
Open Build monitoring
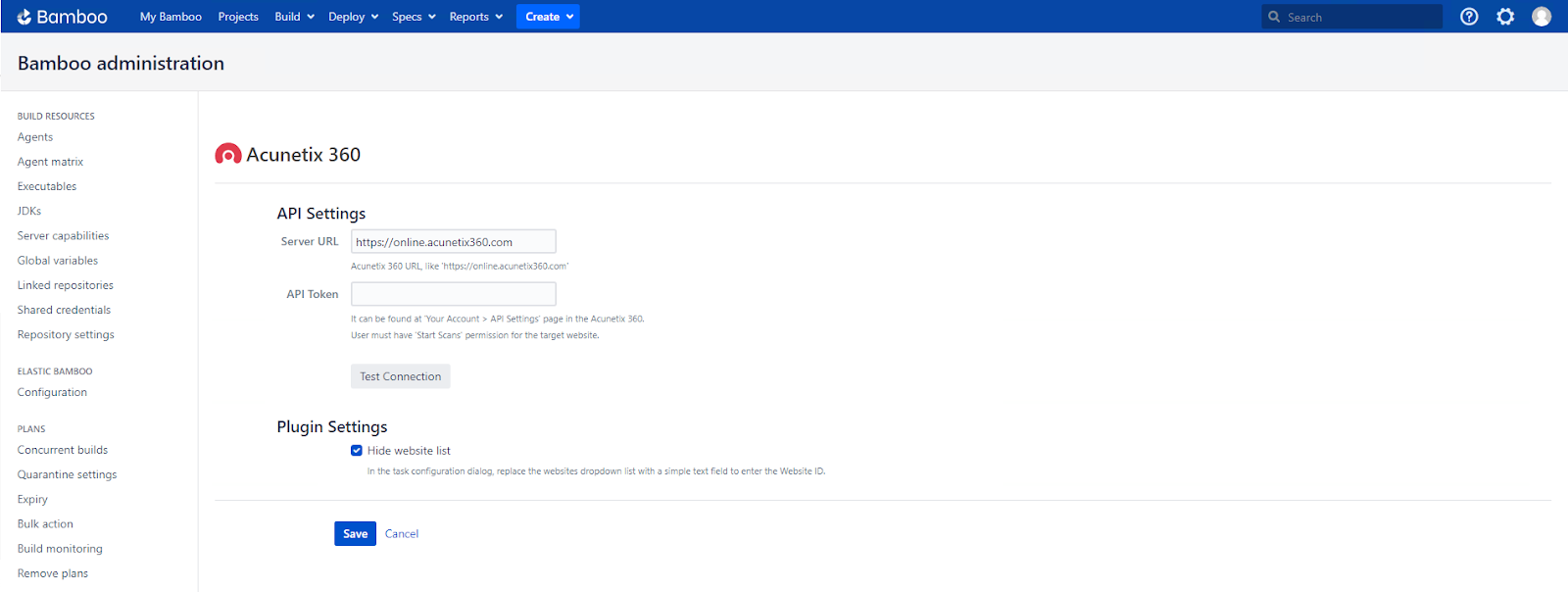click(60, 549)
